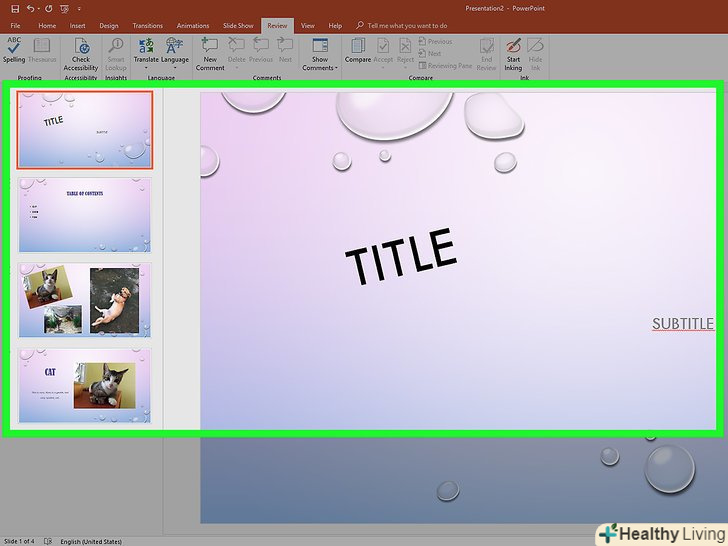Screen dimensions: 728x546
Task: Run the Spelling check
Action: click(14, 50)
